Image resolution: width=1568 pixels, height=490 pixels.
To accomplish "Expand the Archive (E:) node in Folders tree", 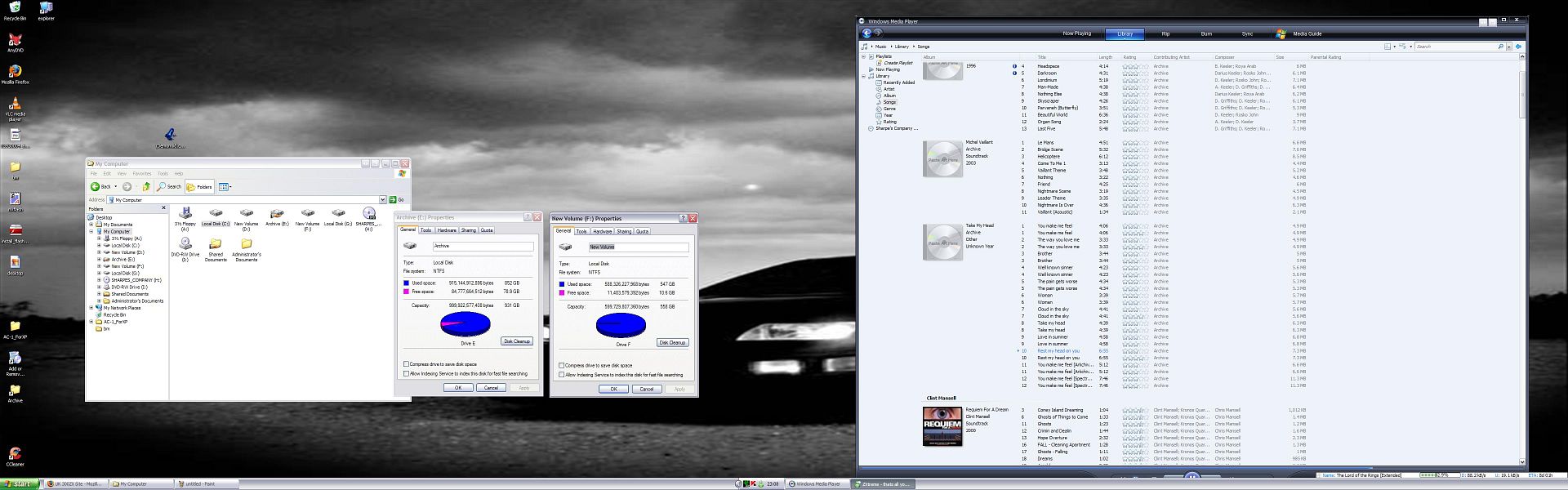I will (99, 260).
